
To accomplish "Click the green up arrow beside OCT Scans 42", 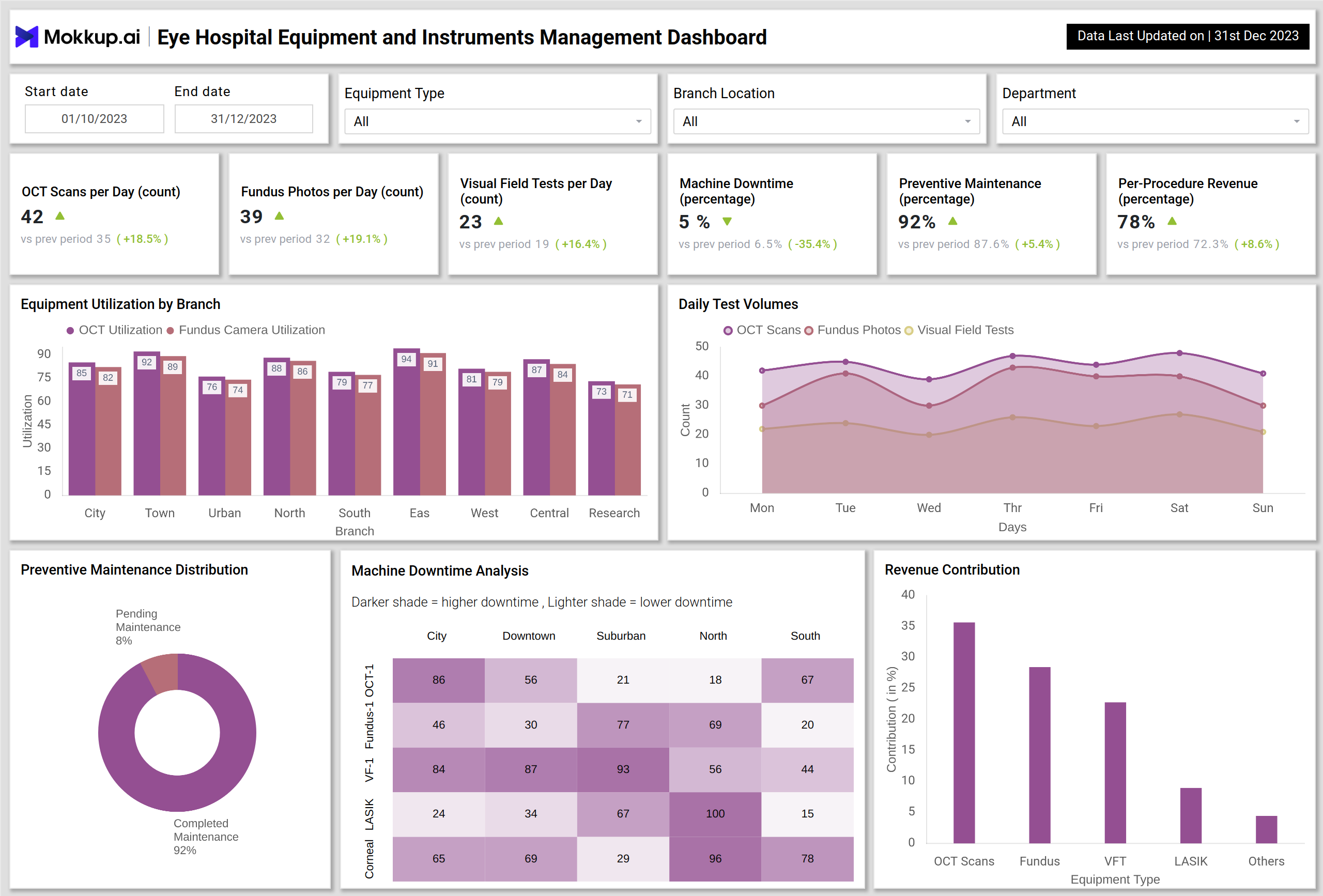I will 60,216.
